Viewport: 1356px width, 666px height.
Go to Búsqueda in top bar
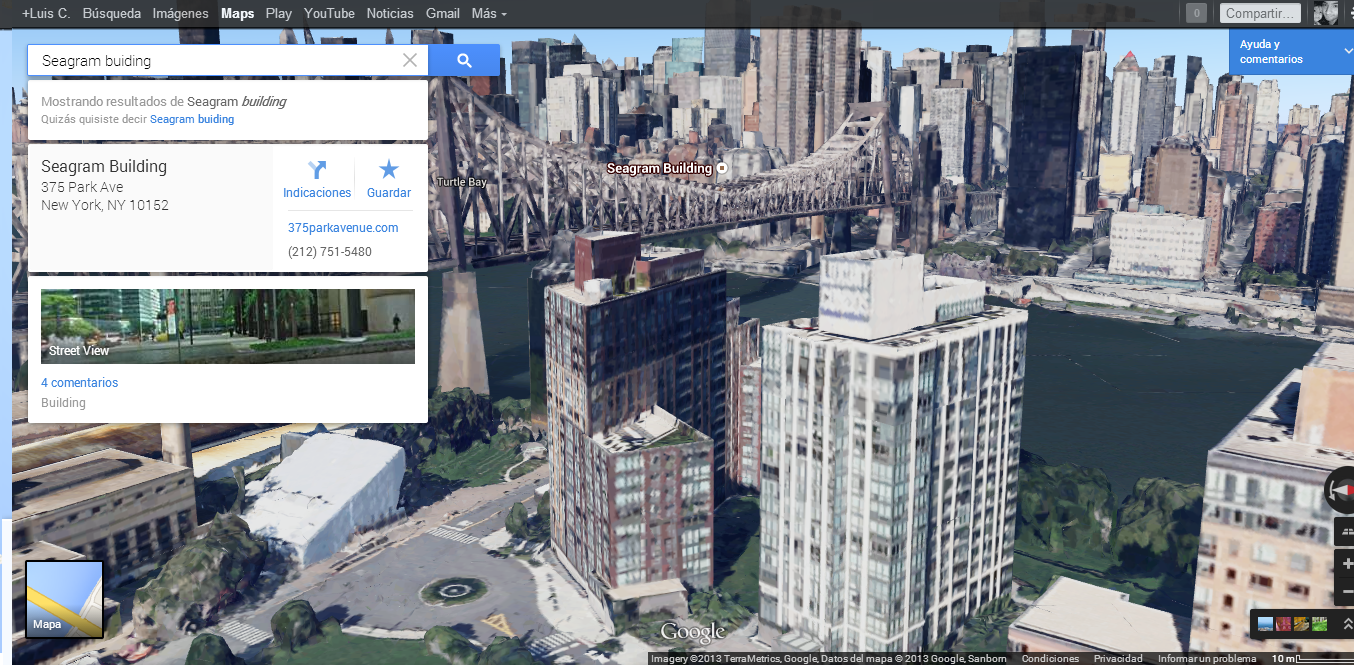111,14
